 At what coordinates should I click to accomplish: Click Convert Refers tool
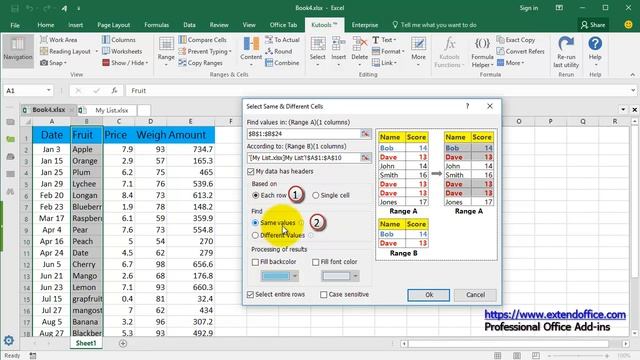point(521,51)
